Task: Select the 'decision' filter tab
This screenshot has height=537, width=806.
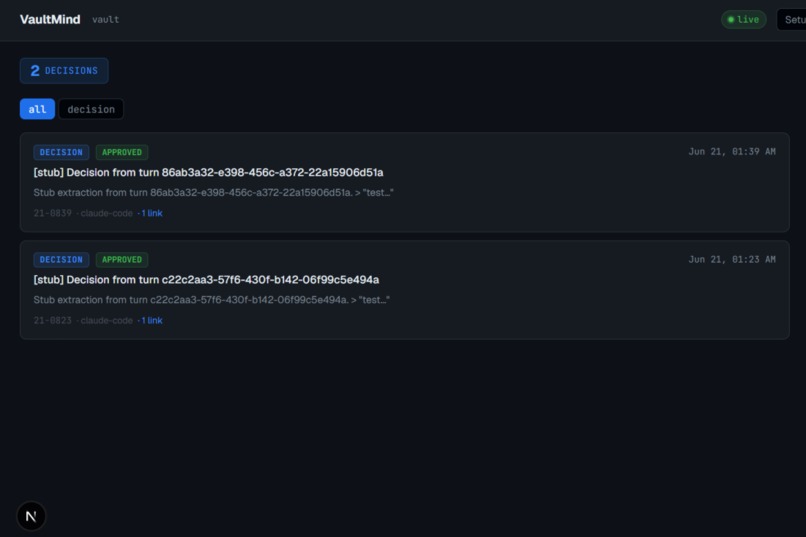Action: (91, 109)
